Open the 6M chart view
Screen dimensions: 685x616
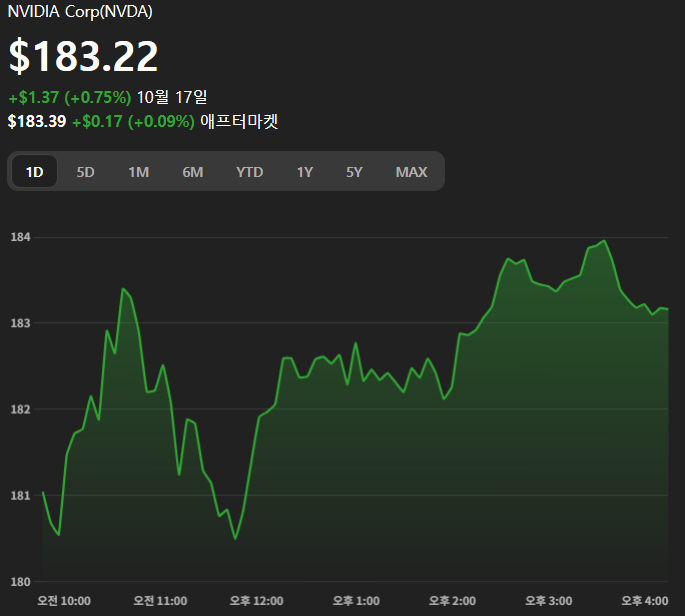(x=193, y=172)
